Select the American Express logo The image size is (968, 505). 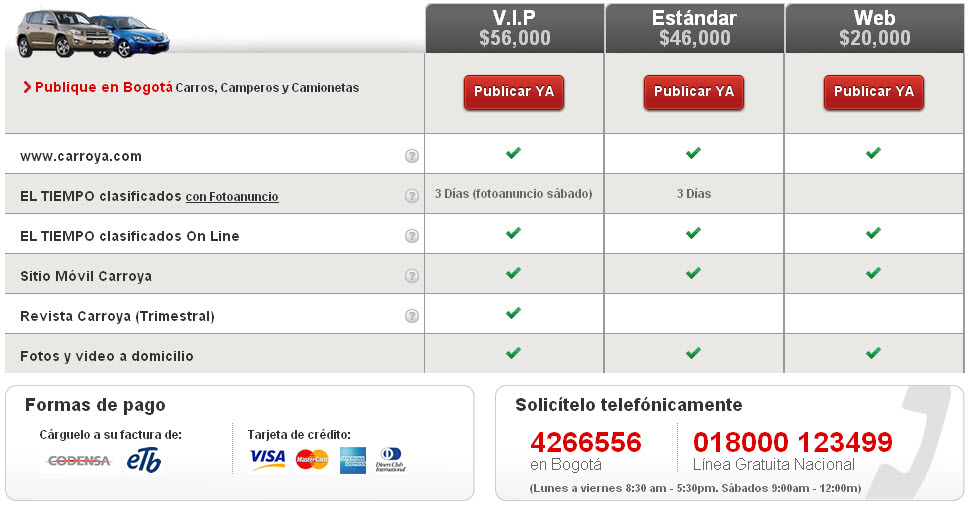[x=353, y=460]
